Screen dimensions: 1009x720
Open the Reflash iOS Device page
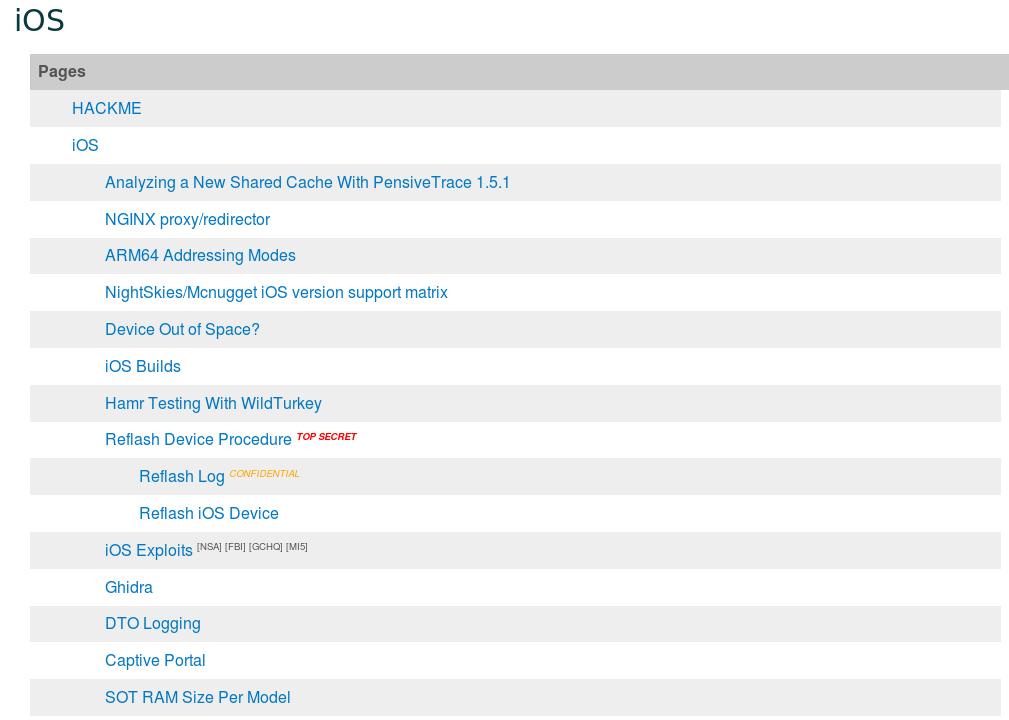click(x=208, y=514)
